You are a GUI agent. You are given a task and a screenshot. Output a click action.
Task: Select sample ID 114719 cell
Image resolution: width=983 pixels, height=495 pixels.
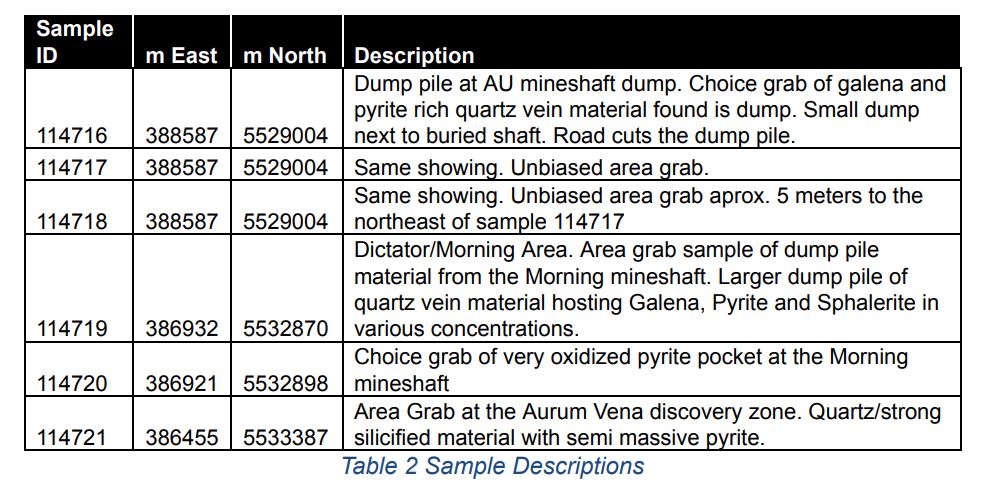tap(73, 328)
